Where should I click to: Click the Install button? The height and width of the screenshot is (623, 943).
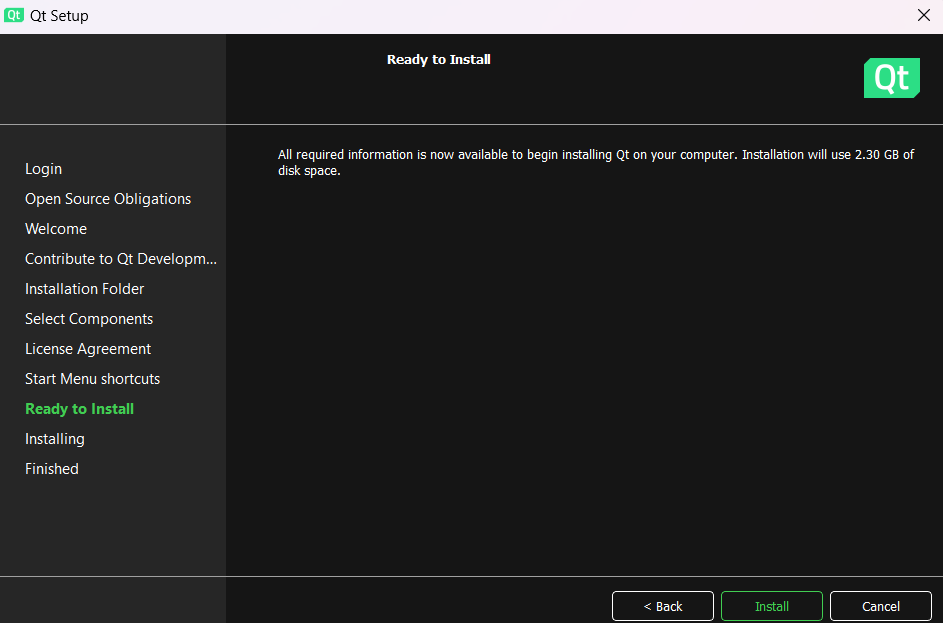point(772,606)
